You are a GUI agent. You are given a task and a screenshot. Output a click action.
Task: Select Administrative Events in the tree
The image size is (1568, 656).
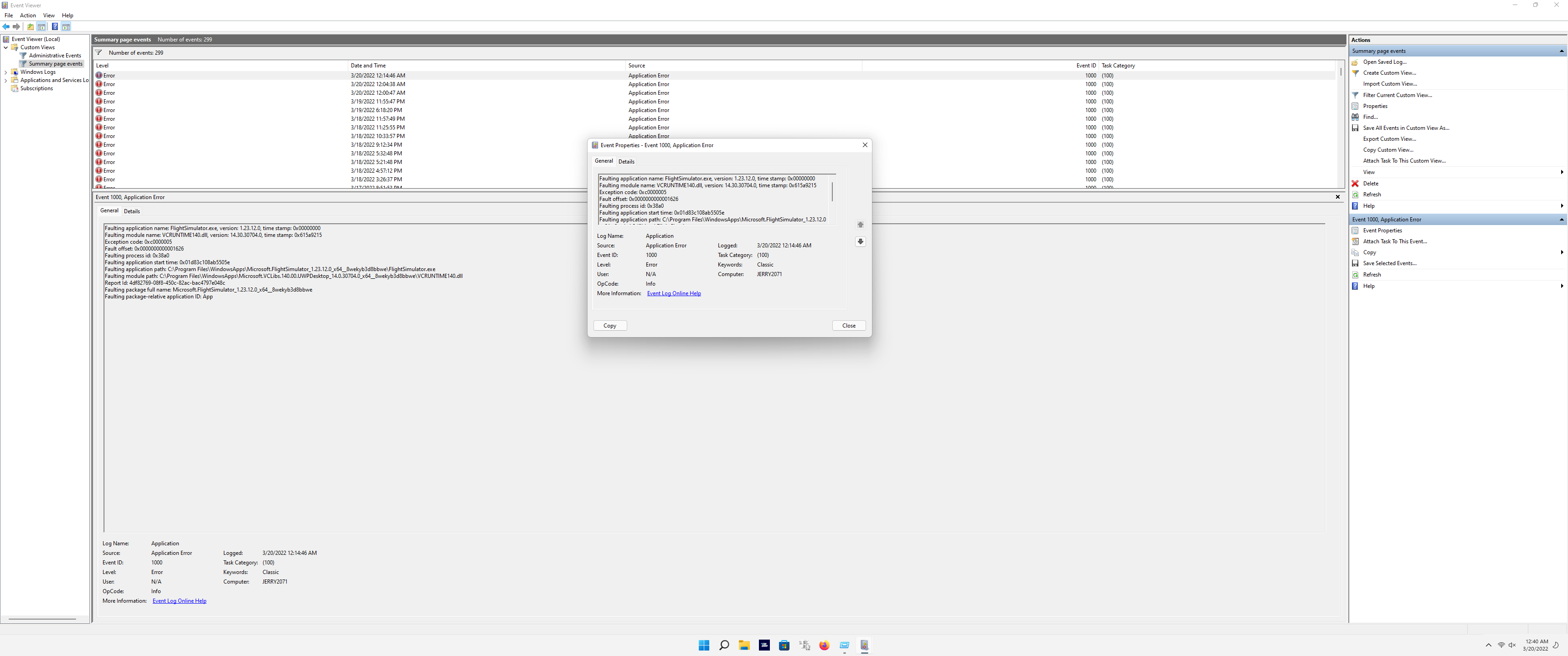(55, 56)
